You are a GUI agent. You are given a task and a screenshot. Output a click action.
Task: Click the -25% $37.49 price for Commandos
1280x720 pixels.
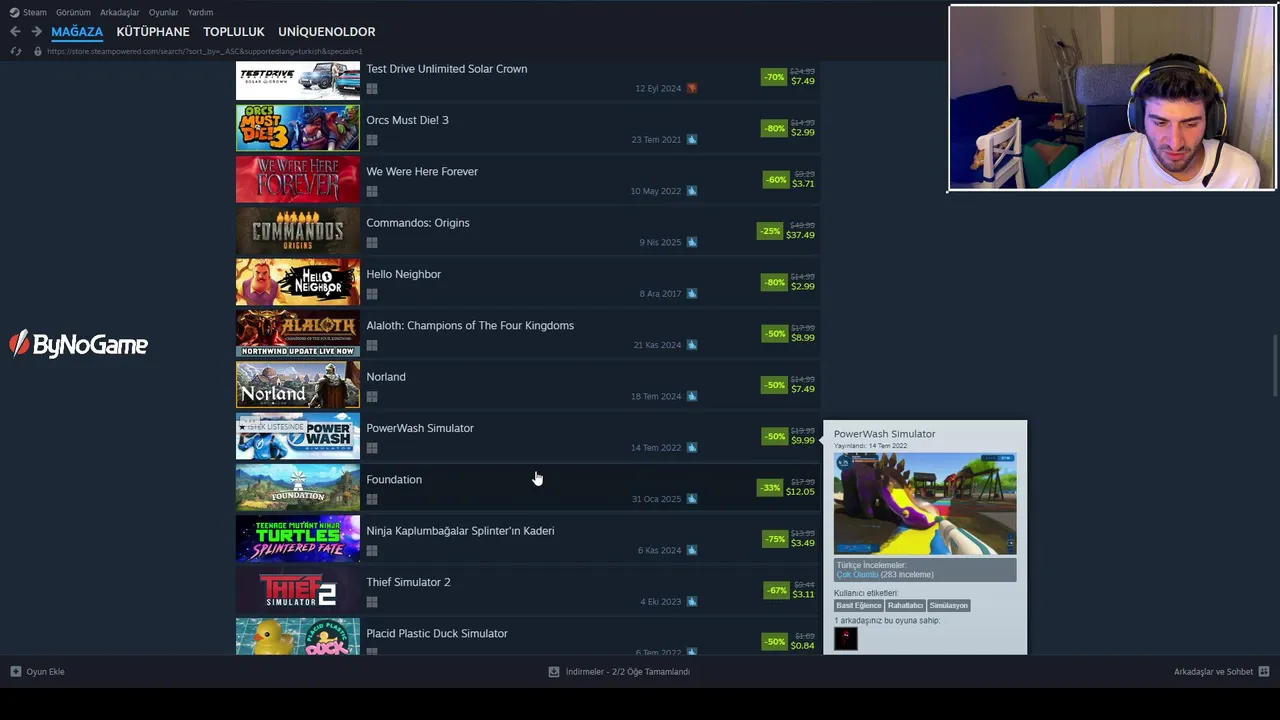click(787, 231)
